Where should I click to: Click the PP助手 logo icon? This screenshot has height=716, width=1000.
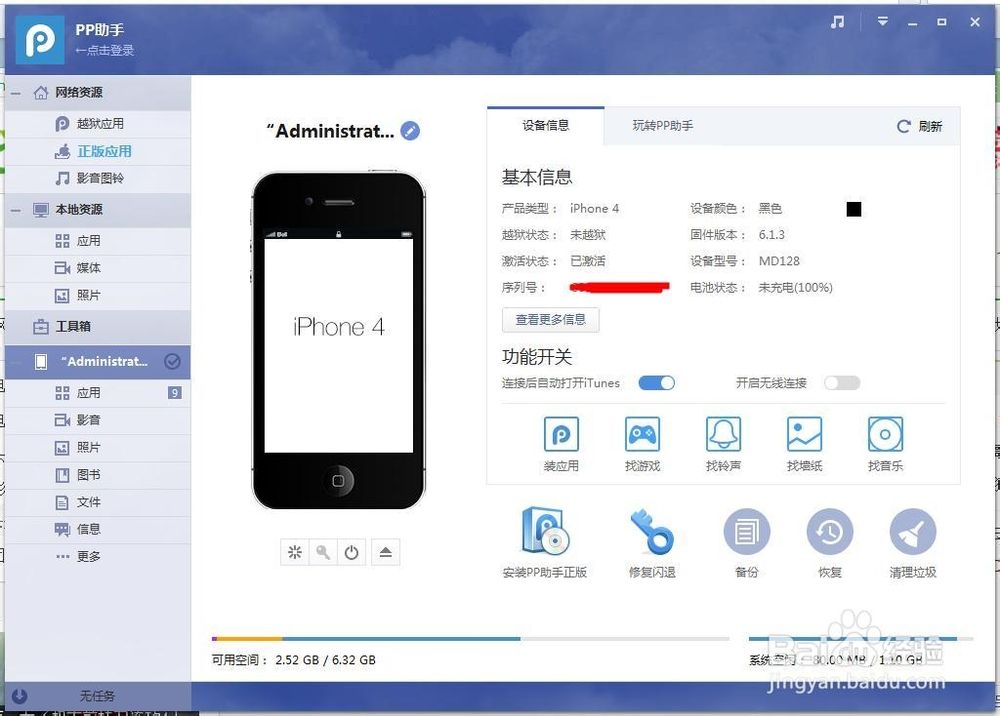coord(40,40)
